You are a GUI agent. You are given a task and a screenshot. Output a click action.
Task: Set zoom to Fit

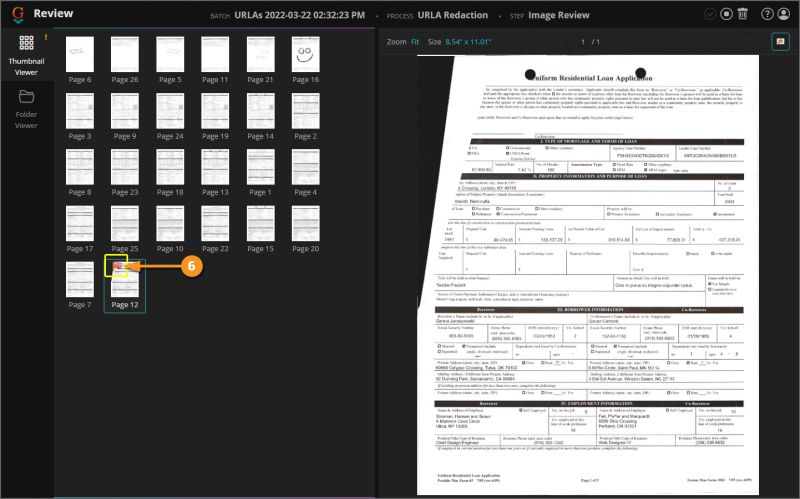point(415,42)
